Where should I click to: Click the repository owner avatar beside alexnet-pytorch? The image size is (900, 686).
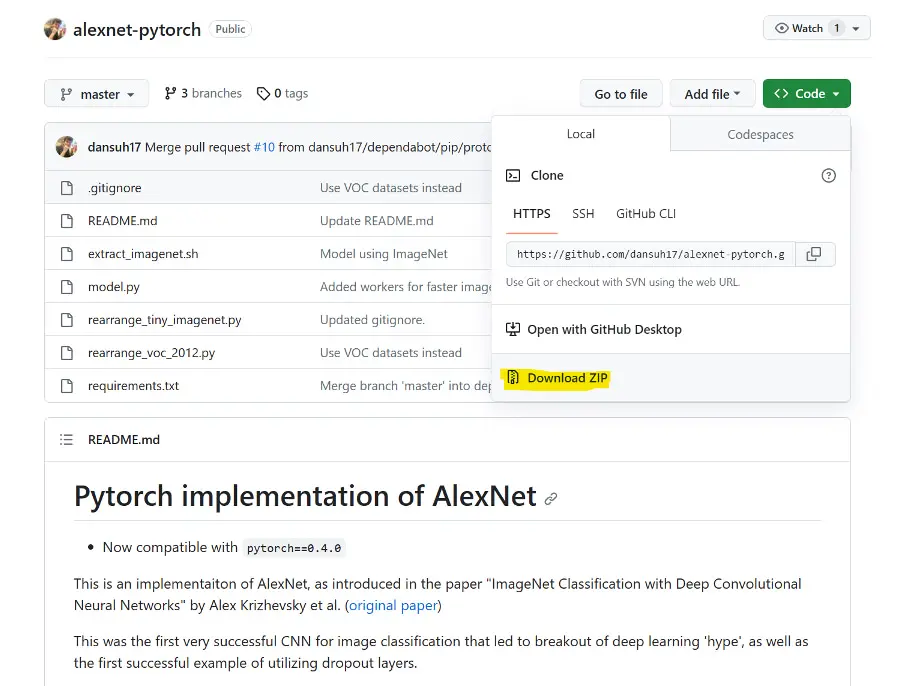(55, 29)
